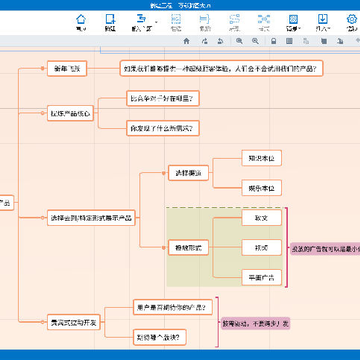
Task: Select the pink summary note at the bottom
Action: coord(255,323)
